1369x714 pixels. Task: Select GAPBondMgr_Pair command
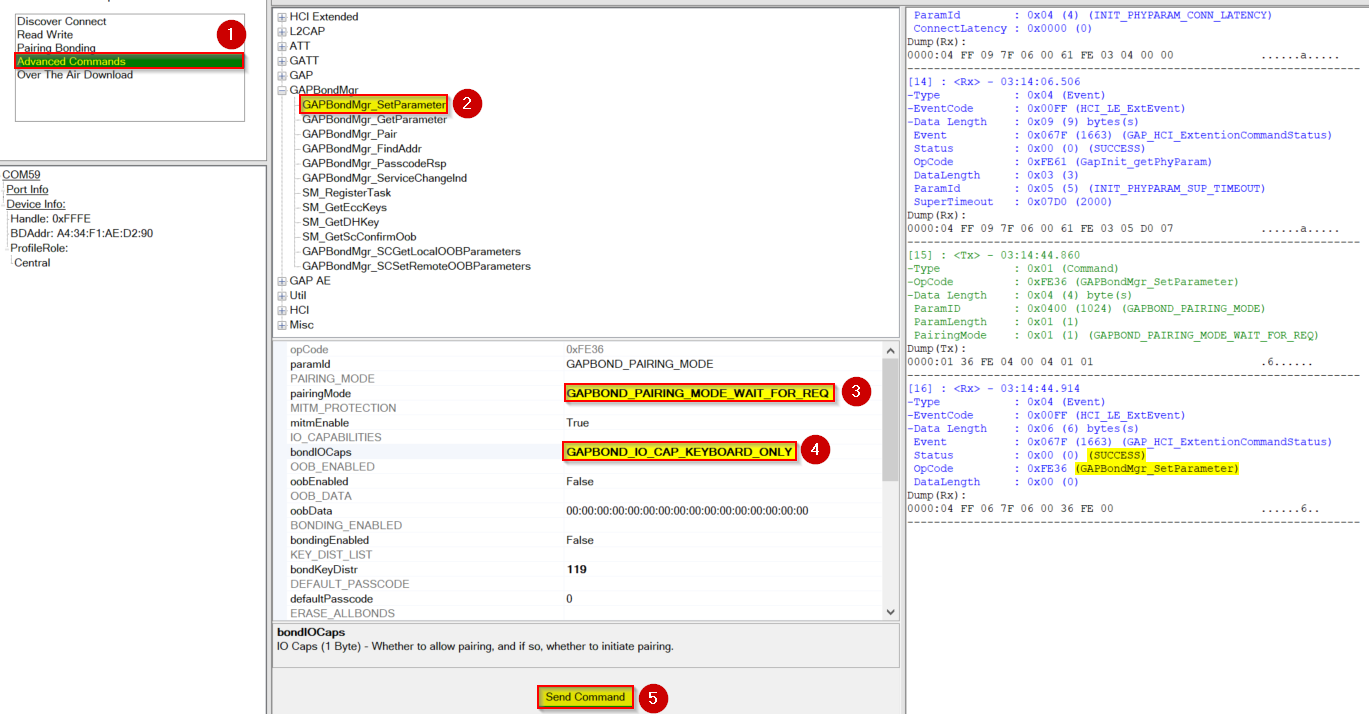pyautogui.click(x=350, y=133)
